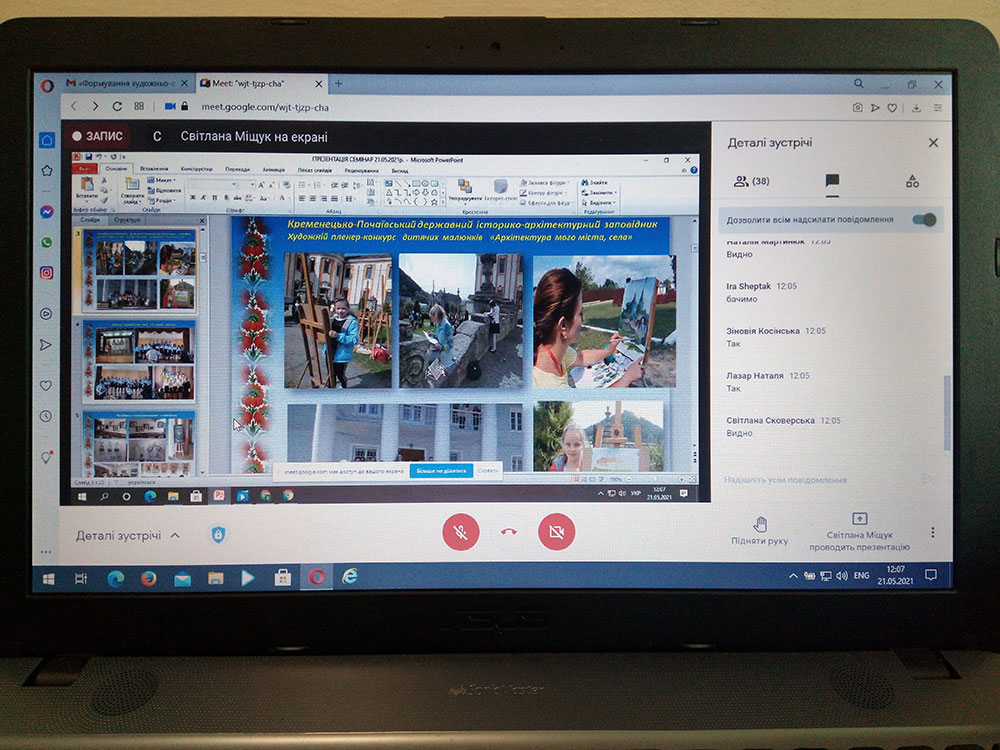Close the Gmail browser tab
The width and height of the screenshot is (1000, 750).
(184, 84)
